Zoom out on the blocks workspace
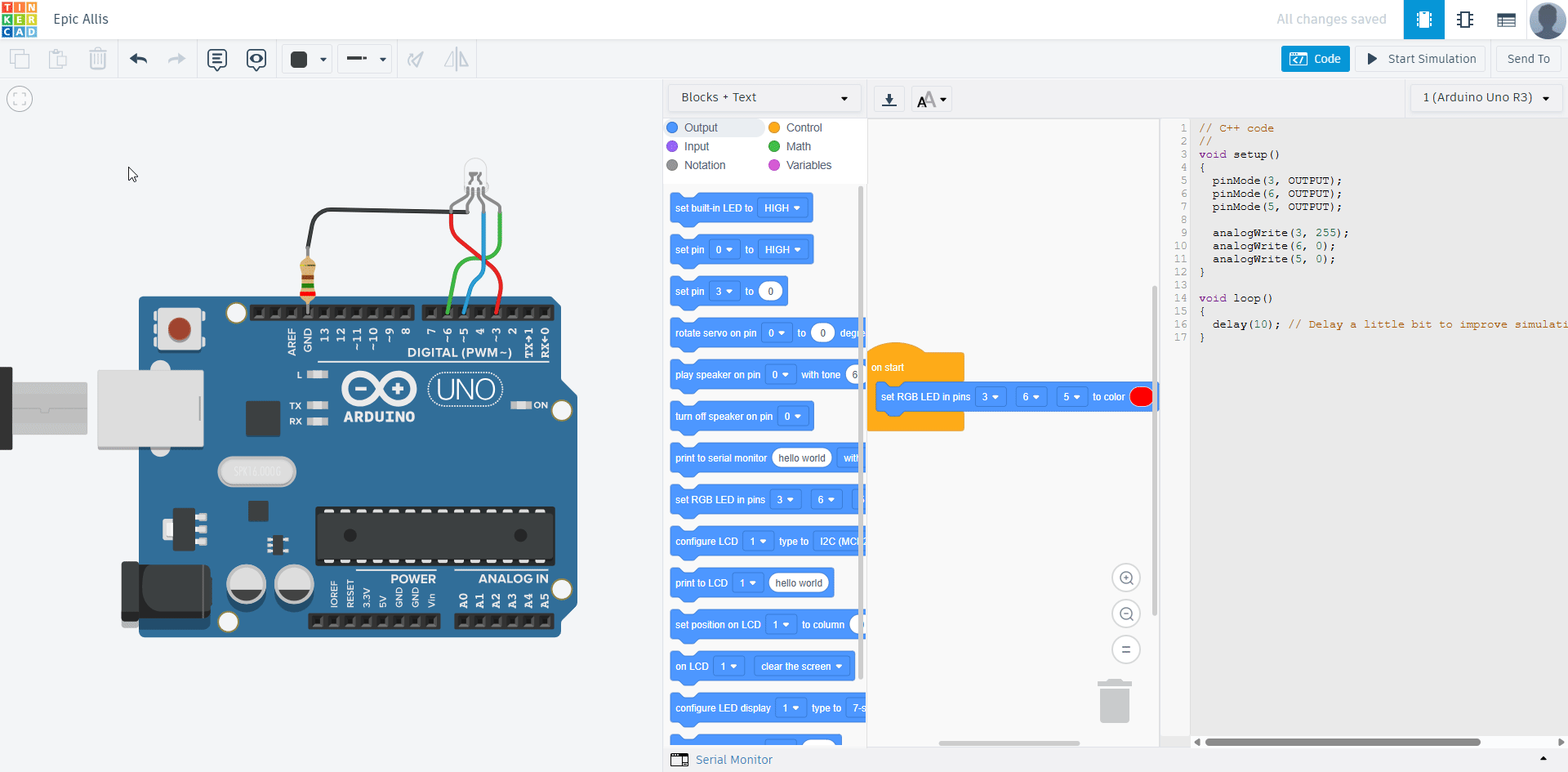1568x772 pixels. tap(1126, 614)
